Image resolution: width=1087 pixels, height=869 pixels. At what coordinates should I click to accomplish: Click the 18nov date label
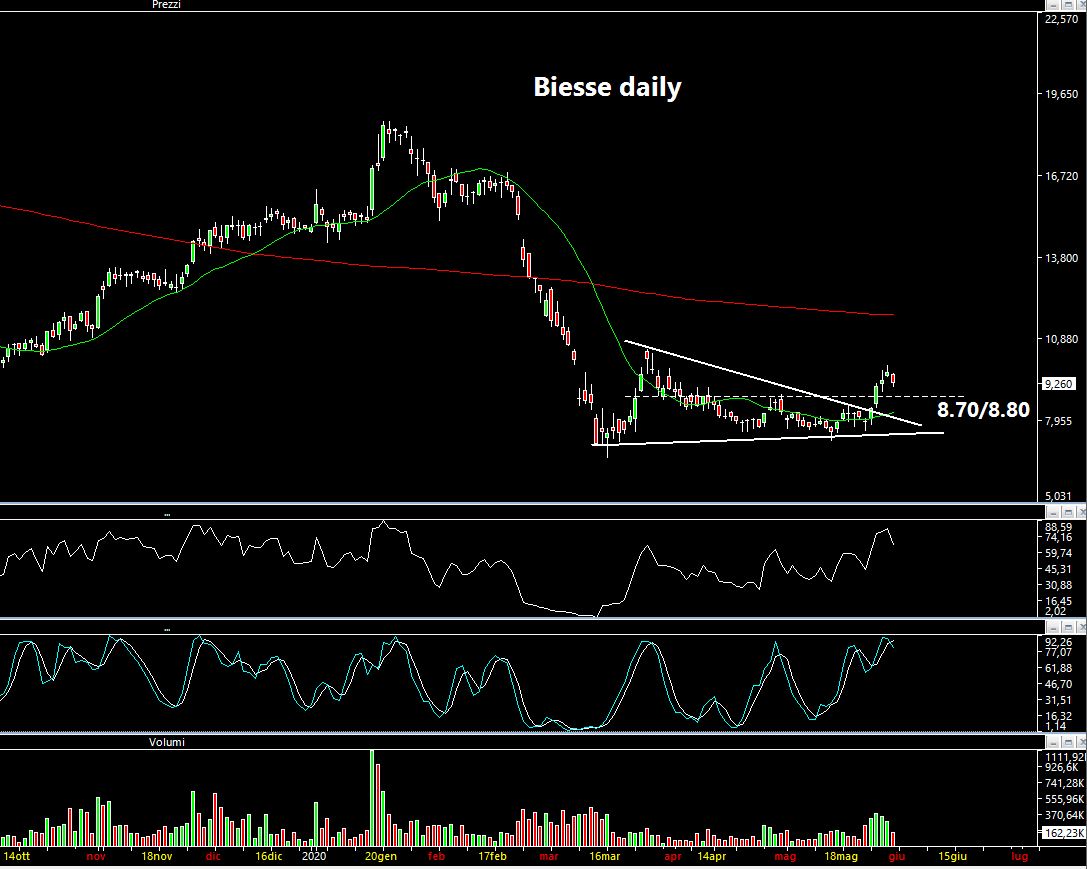pyautogui.click(x=156, y=856)
